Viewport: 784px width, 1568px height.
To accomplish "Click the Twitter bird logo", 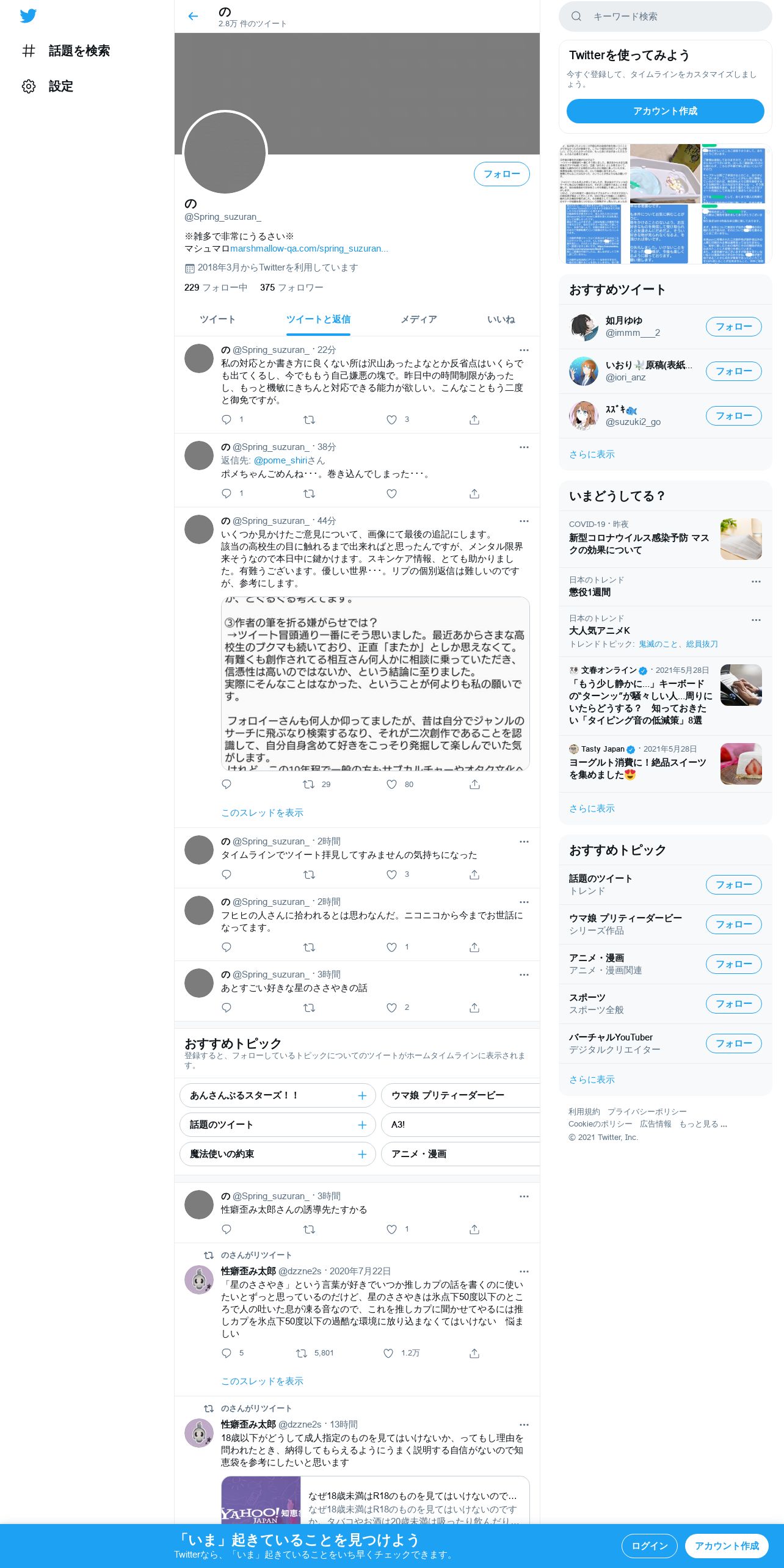I will (x=28, y=16).
